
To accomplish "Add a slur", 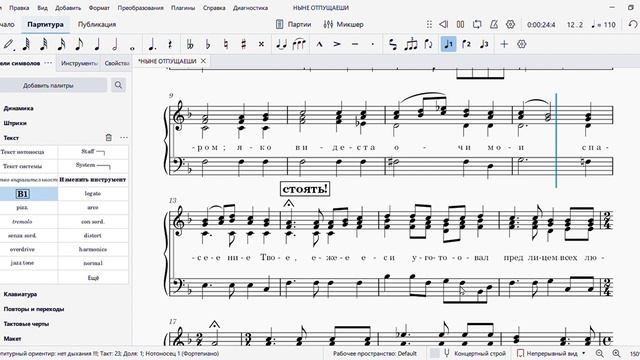I will (299, 44).
